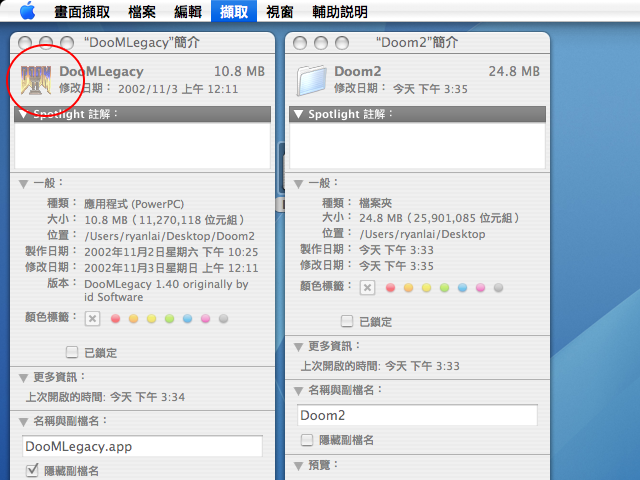The height and width of the screenshot is (480, 640).
Task: Pick green color label in Doom2 window
Action: click(444, 288)
